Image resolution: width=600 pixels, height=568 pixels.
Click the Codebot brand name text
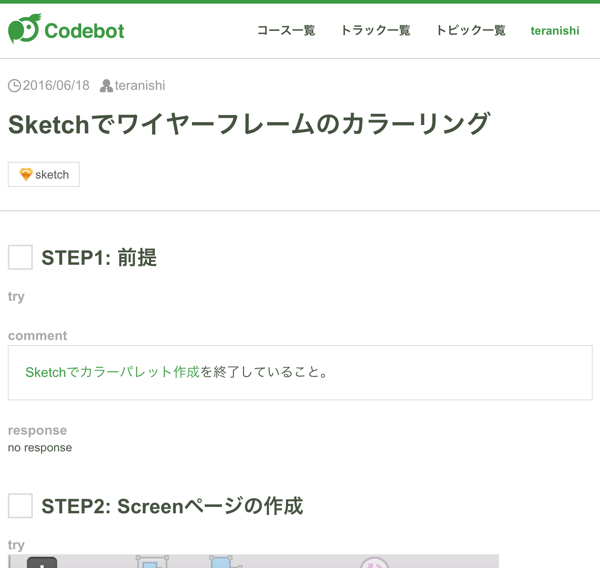coord(85,31)
